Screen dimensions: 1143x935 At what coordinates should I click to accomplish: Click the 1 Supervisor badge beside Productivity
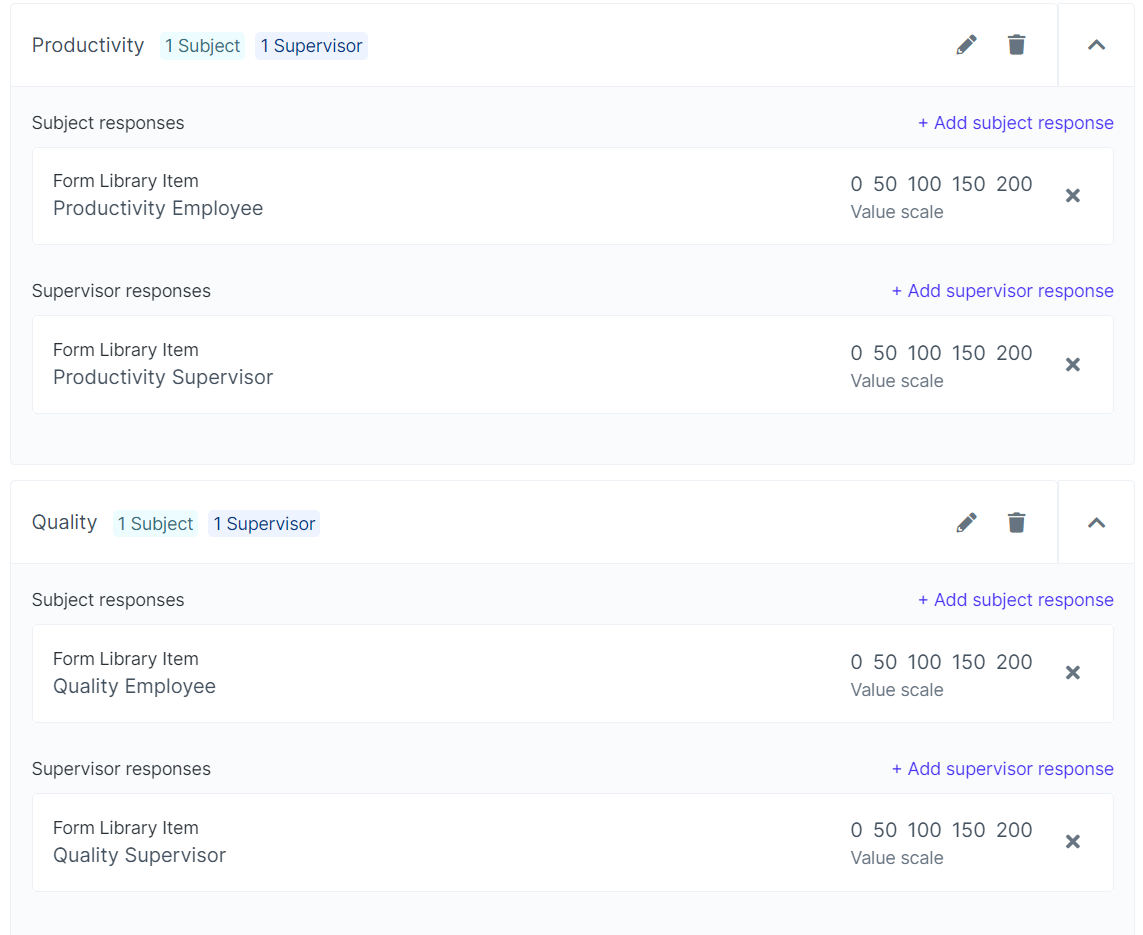point(311,46)
